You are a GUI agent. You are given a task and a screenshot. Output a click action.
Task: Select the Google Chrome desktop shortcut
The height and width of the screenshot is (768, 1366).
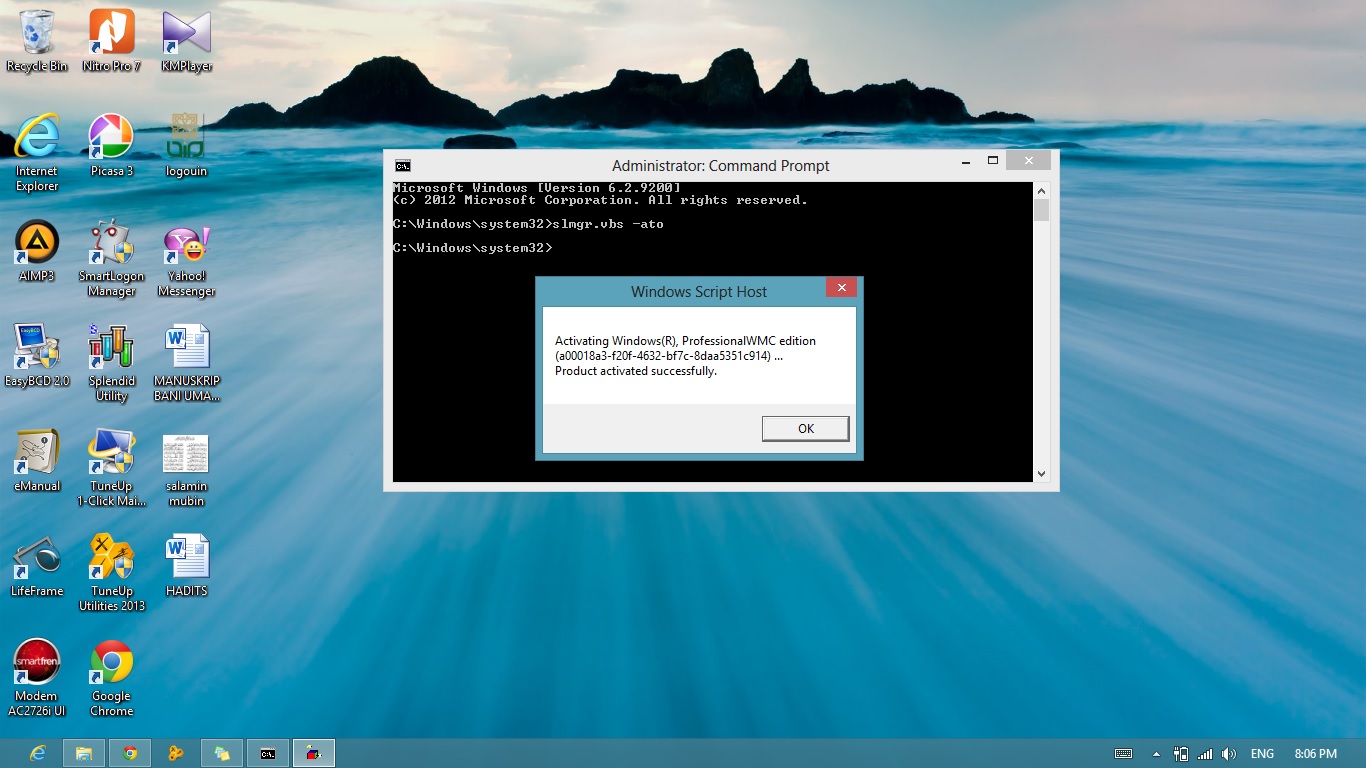pos(111,677)
